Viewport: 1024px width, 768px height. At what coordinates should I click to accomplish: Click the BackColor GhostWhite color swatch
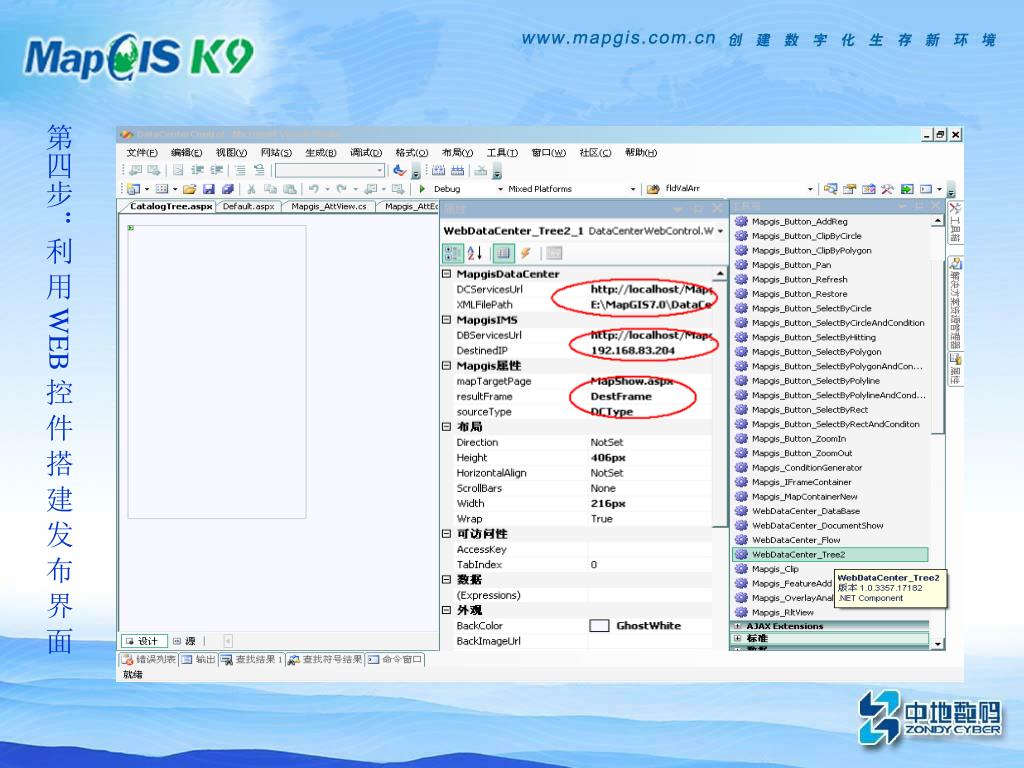[x=599, y=626]
